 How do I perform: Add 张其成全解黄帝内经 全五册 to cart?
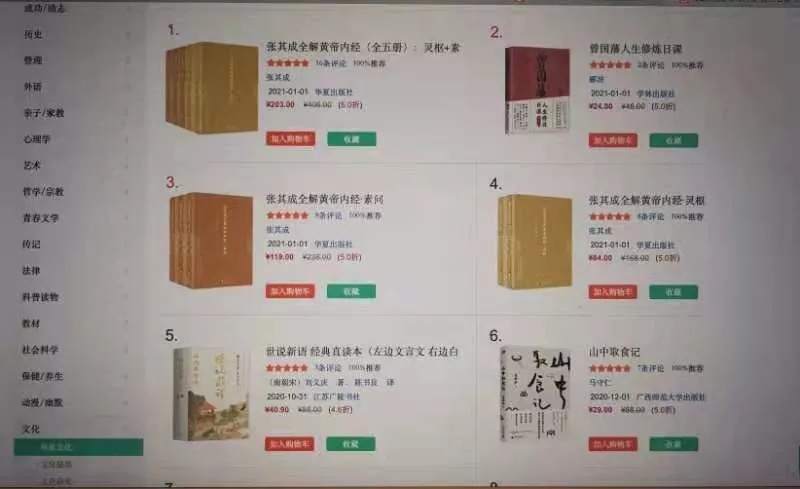coord(290,139)
